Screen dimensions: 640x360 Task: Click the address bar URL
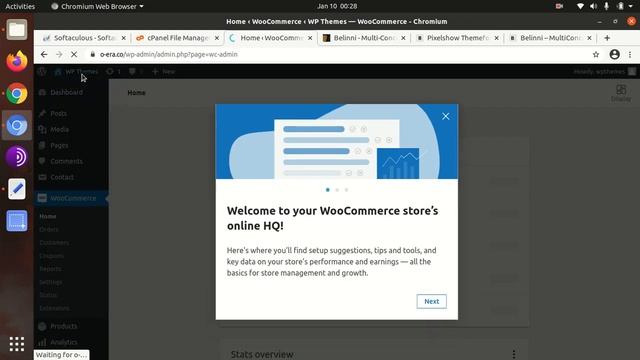coord(169,54)
